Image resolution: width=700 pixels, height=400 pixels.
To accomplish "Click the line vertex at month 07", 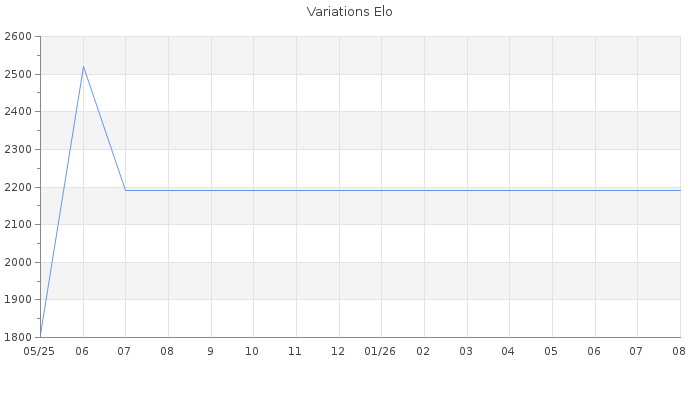I will click(125, 191).
